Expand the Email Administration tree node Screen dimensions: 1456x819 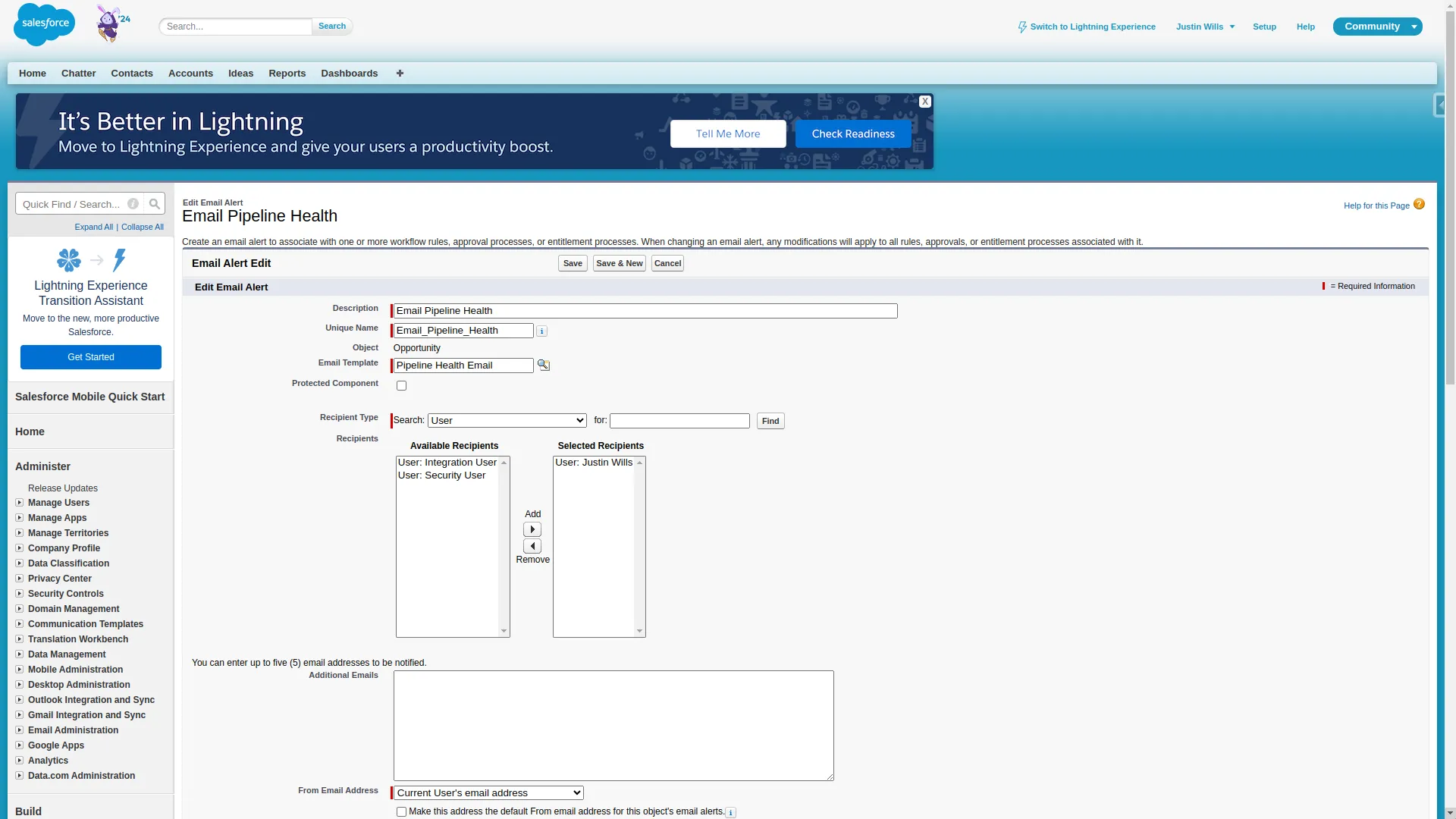(19, 730)
